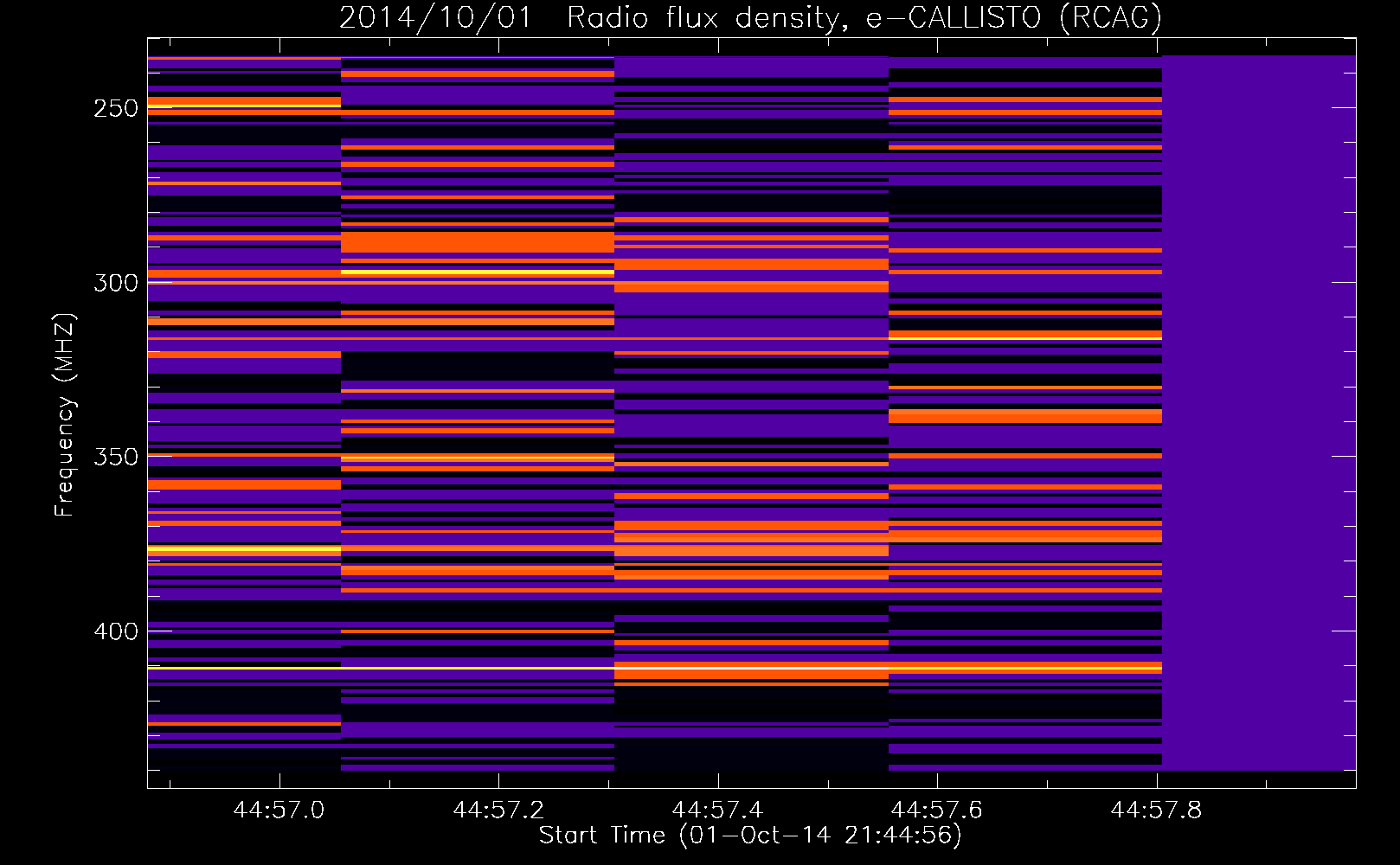Click the 44:57.6 time tick label
This screenshot has width=1400, height=865.
[x=937, y=810]
